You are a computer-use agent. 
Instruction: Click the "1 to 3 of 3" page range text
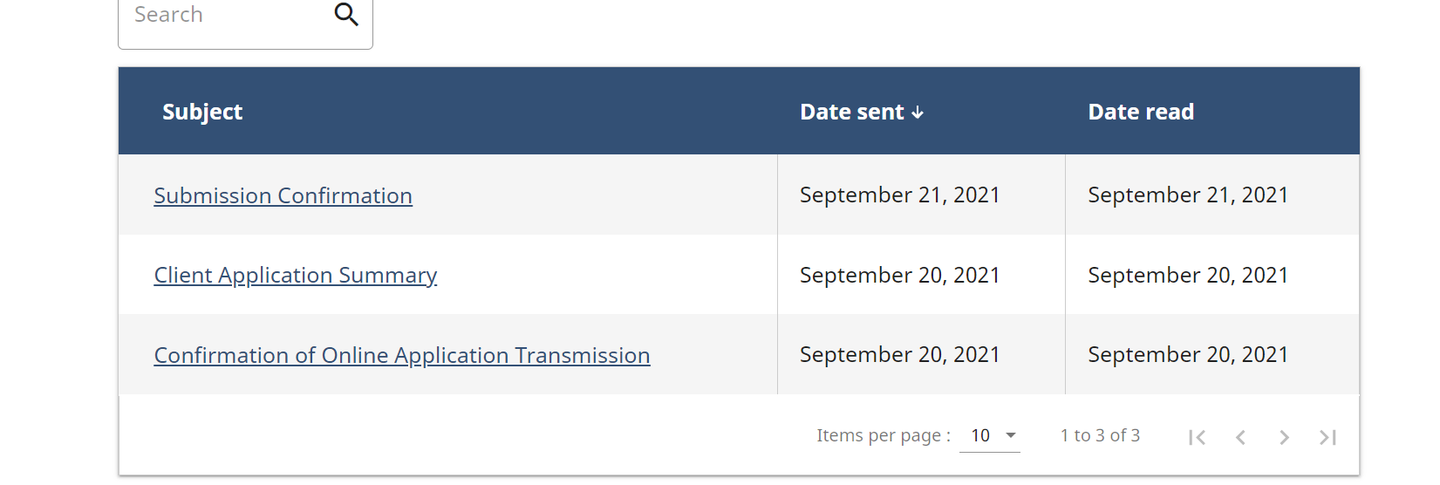pos(1100,436)
